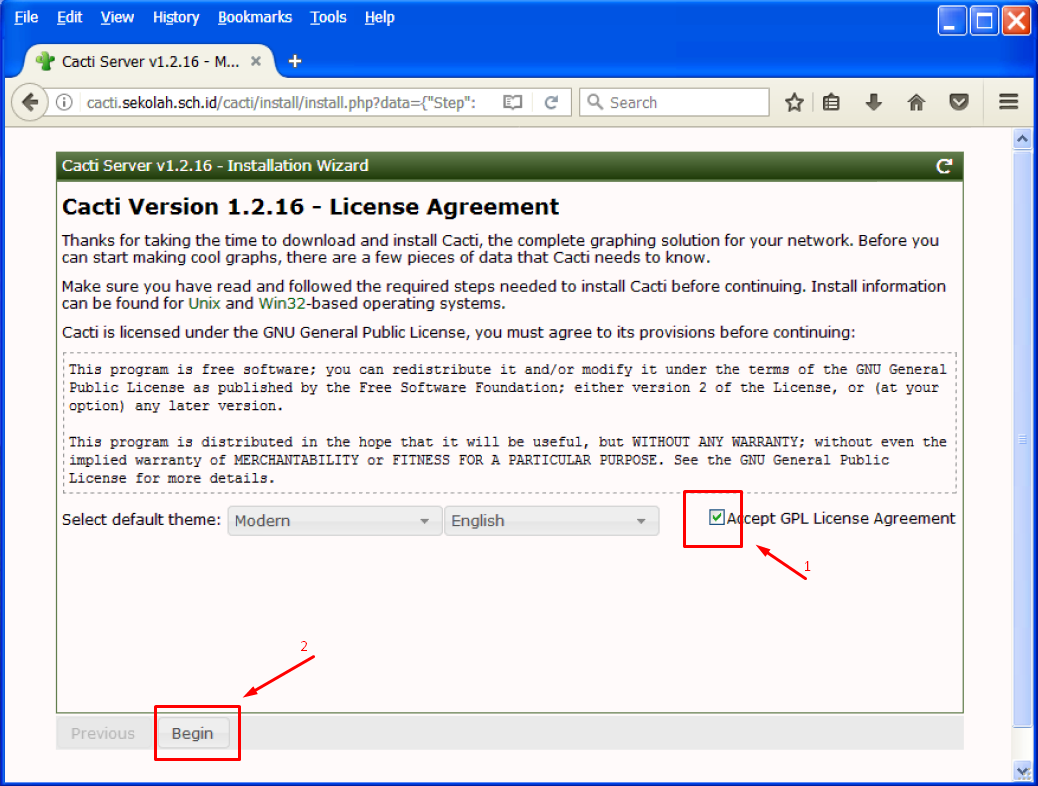This screenshot has height=786, width=1038.
Task: Open the Pocket icon in toolbar
Action: [959, 102]
